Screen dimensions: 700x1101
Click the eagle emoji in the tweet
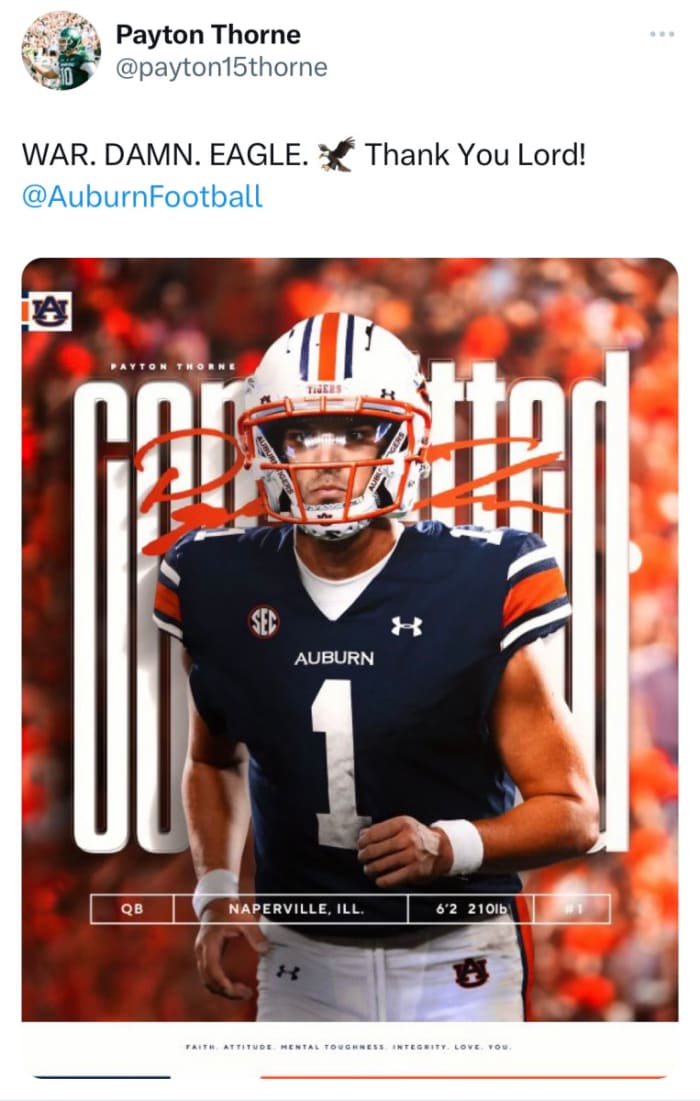coord(335,156)
